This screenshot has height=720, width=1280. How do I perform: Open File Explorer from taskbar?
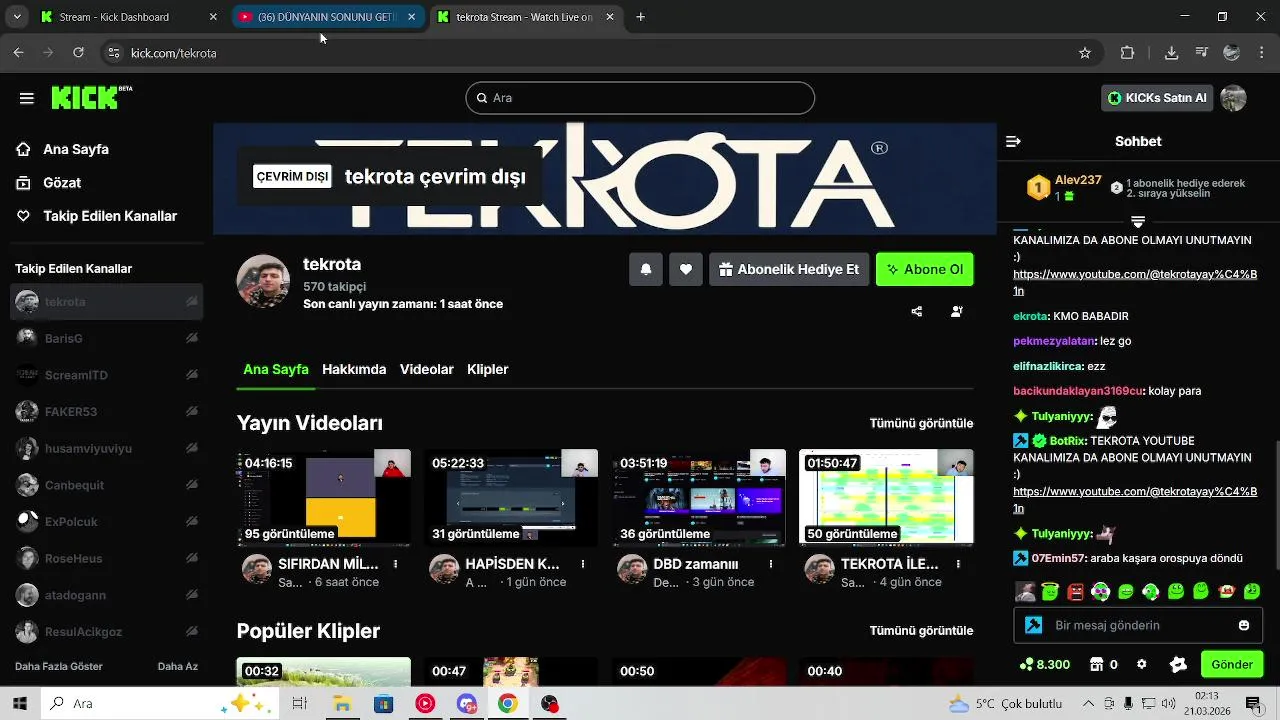click(341, 703)
